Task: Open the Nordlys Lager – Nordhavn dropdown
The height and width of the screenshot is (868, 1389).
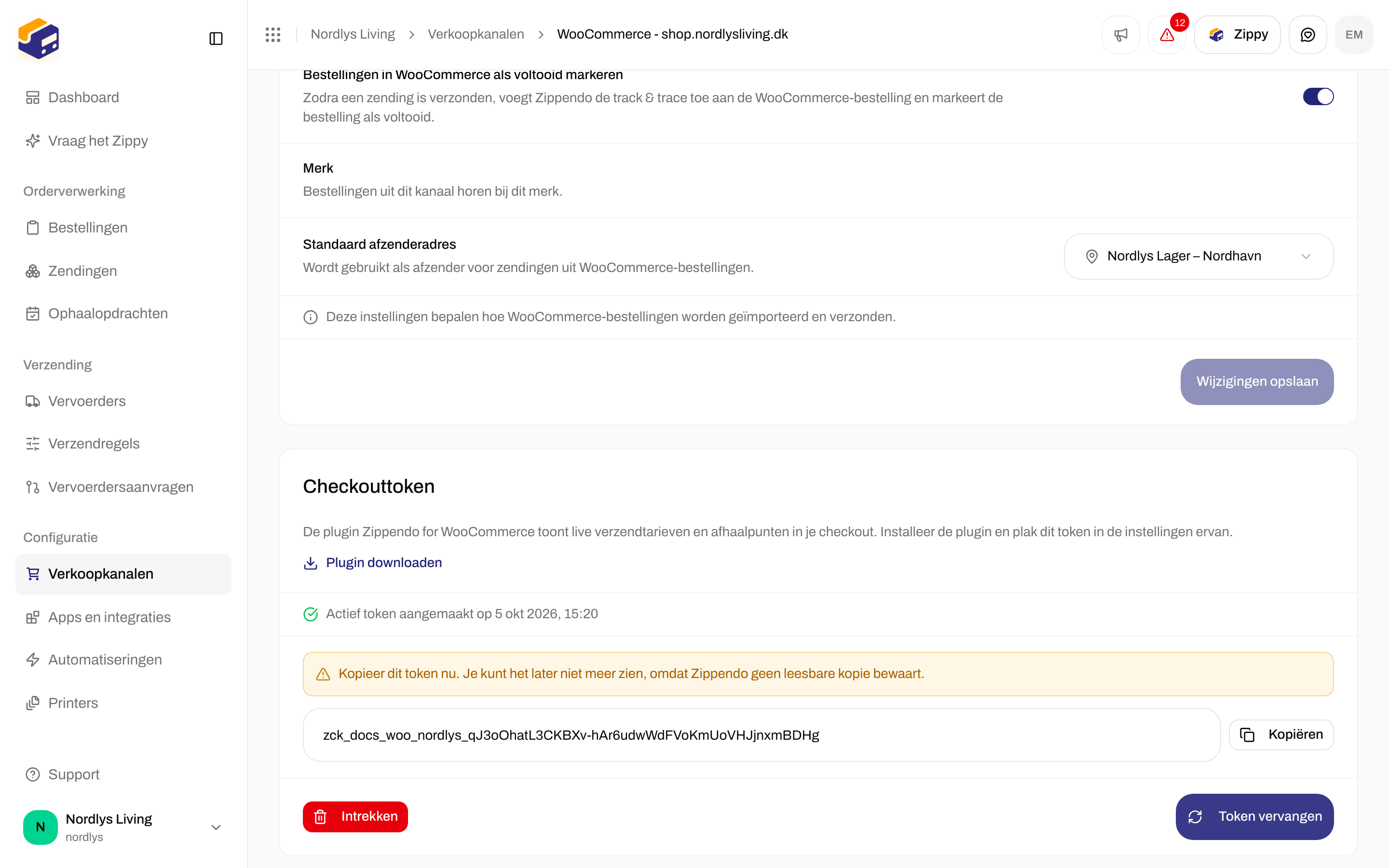Action: pyautogui.click(x=1198, y=257)
